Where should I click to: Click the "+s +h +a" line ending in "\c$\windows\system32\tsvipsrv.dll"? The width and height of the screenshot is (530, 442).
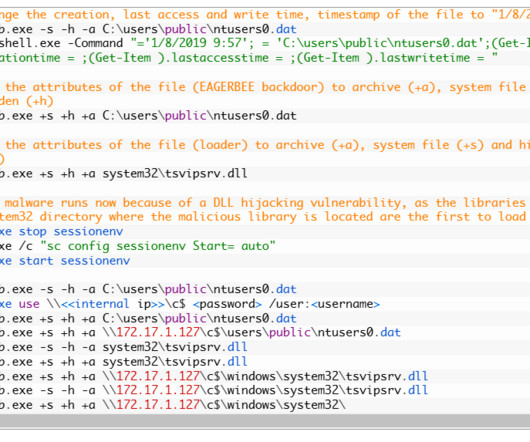[214, 376]
